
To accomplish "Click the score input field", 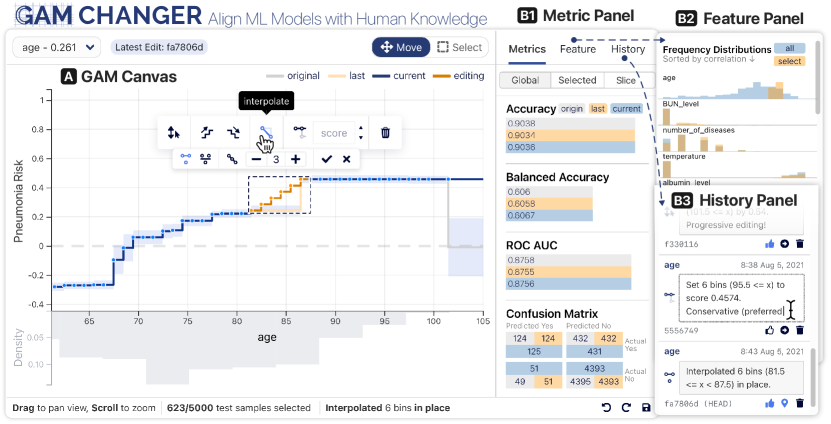I will (x=336, y=132).
